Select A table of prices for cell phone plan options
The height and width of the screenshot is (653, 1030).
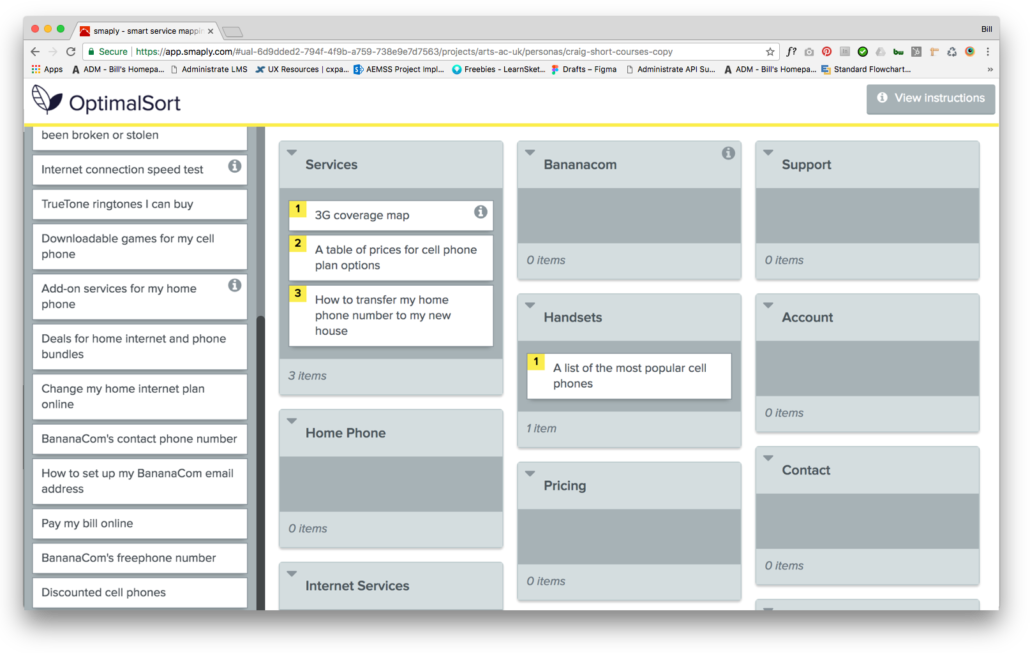(x=391, y=258)
